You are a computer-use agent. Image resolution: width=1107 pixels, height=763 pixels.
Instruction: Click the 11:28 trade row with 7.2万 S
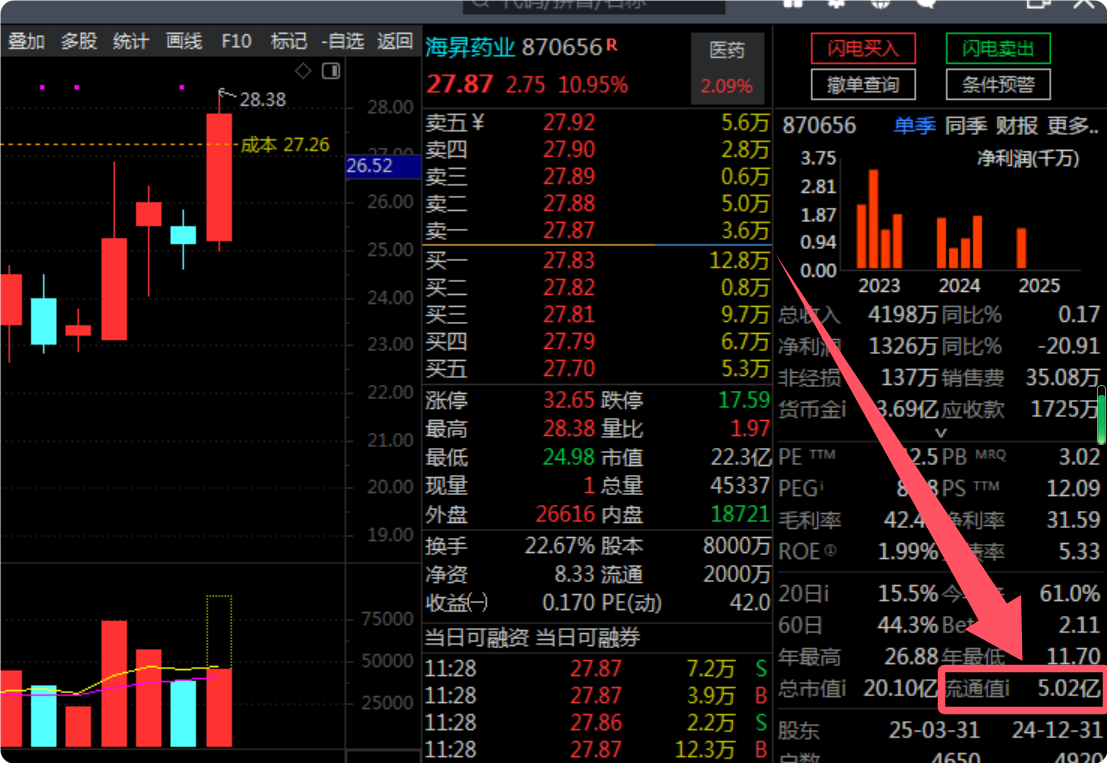point(597,668)
